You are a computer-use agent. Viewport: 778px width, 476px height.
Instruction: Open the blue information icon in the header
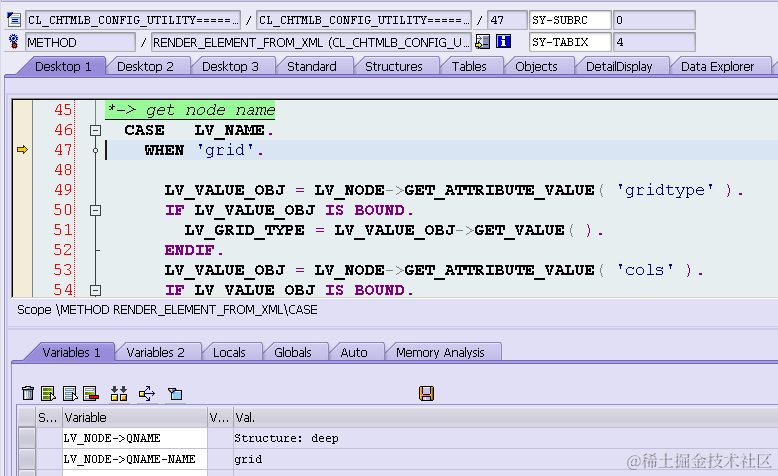(504, 41)
